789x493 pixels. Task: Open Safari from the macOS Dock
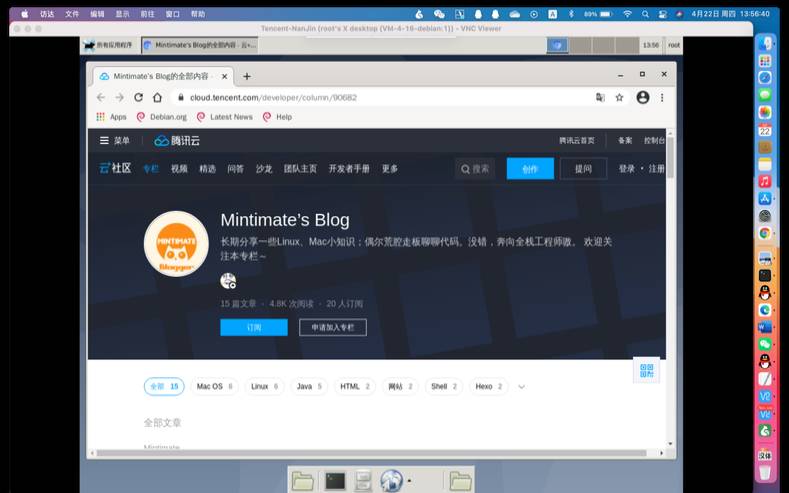coord(765,77)
